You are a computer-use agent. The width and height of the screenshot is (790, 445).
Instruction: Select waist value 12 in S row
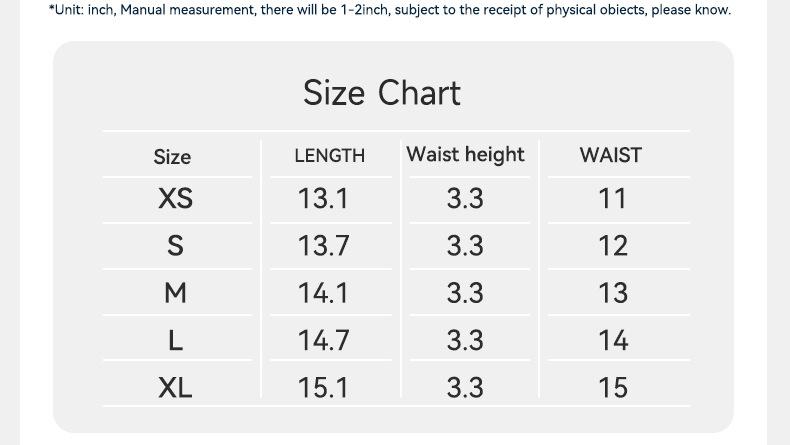click(612, 246)
